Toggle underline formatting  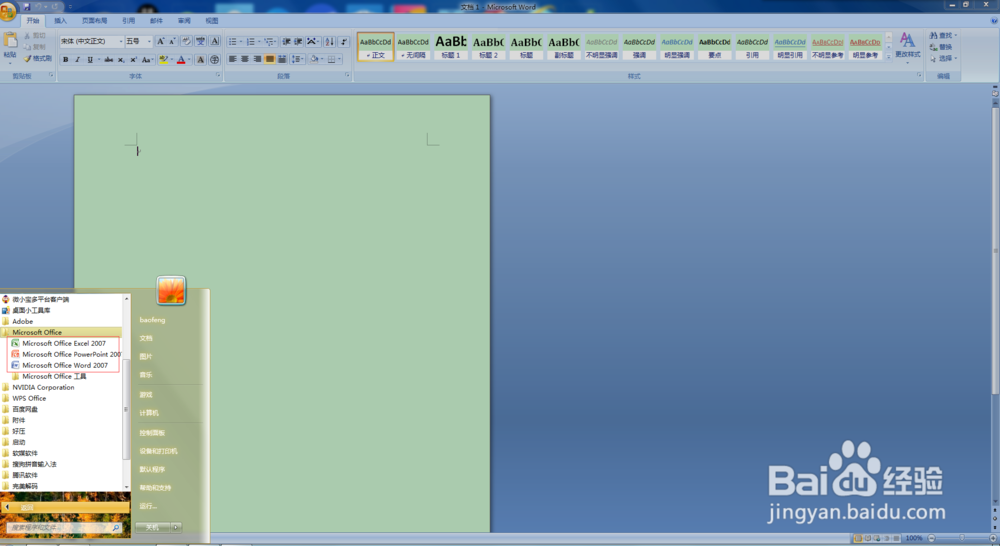(90, 59)
